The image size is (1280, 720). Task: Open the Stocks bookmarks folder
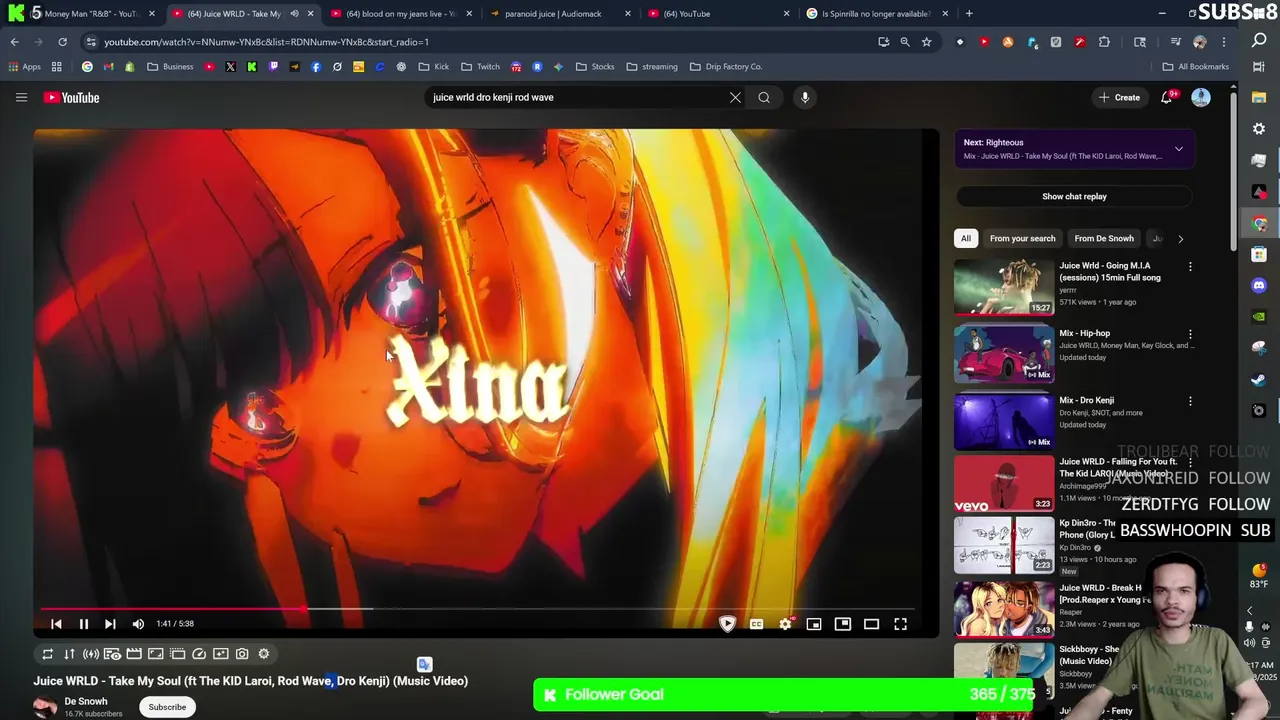(x=595, y=67)
